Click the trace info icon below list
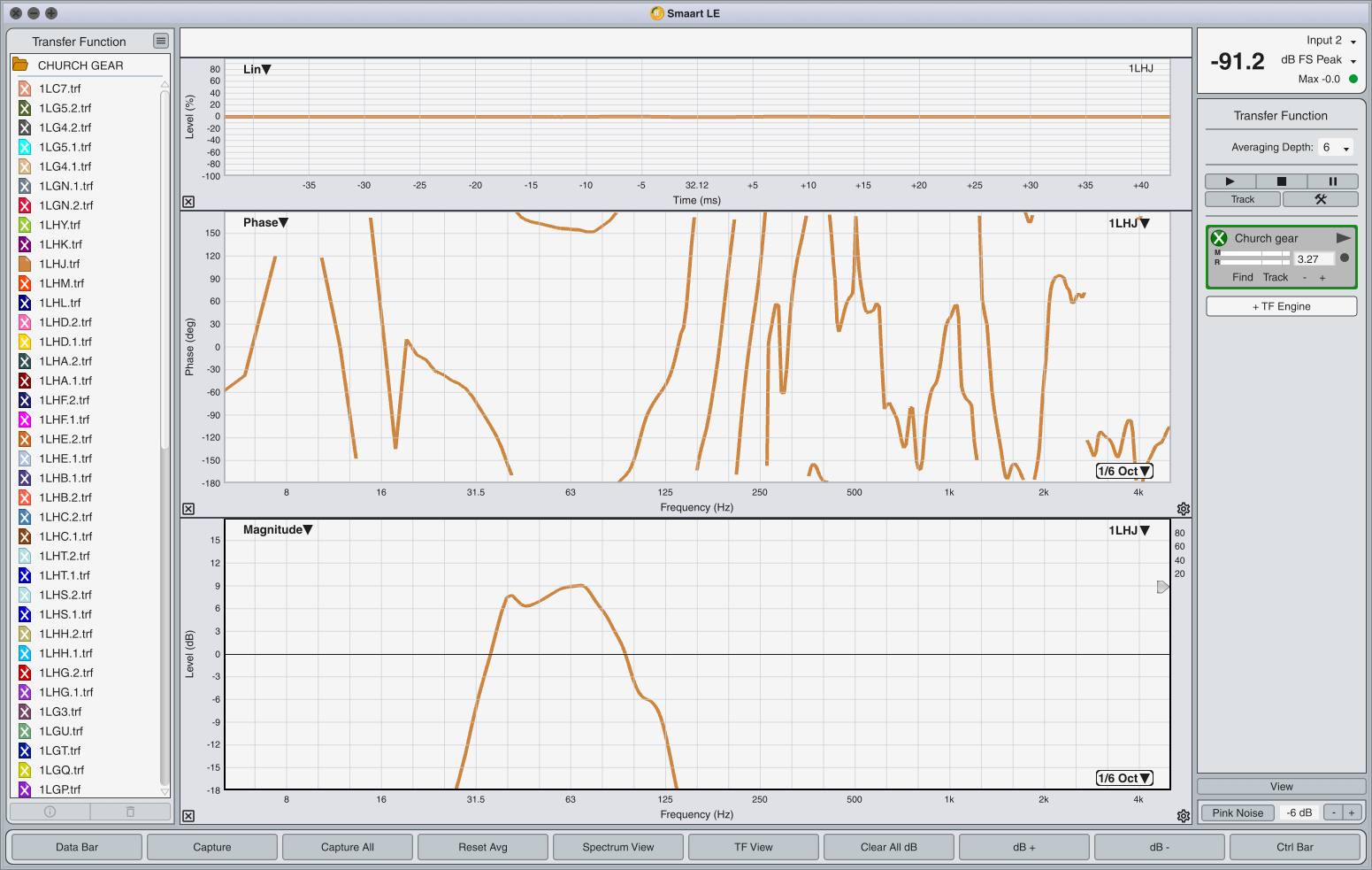The image size is (1372, 870). click(x=50, y=812)
